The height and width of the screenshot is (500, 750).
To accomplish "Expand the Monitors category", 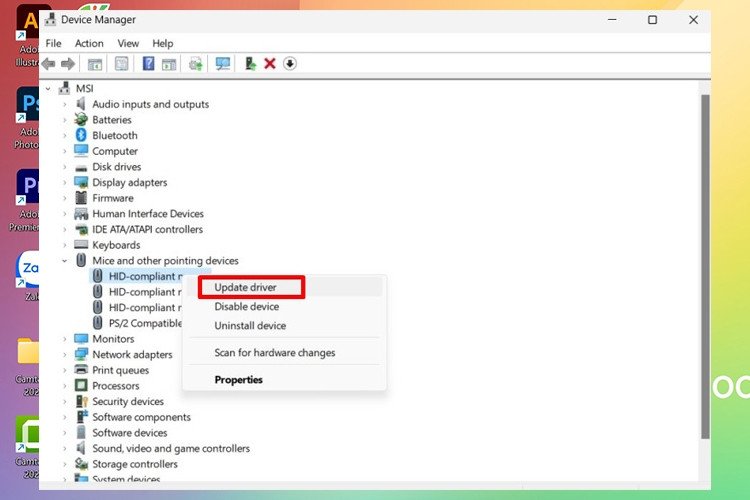I will pos(65,339).
